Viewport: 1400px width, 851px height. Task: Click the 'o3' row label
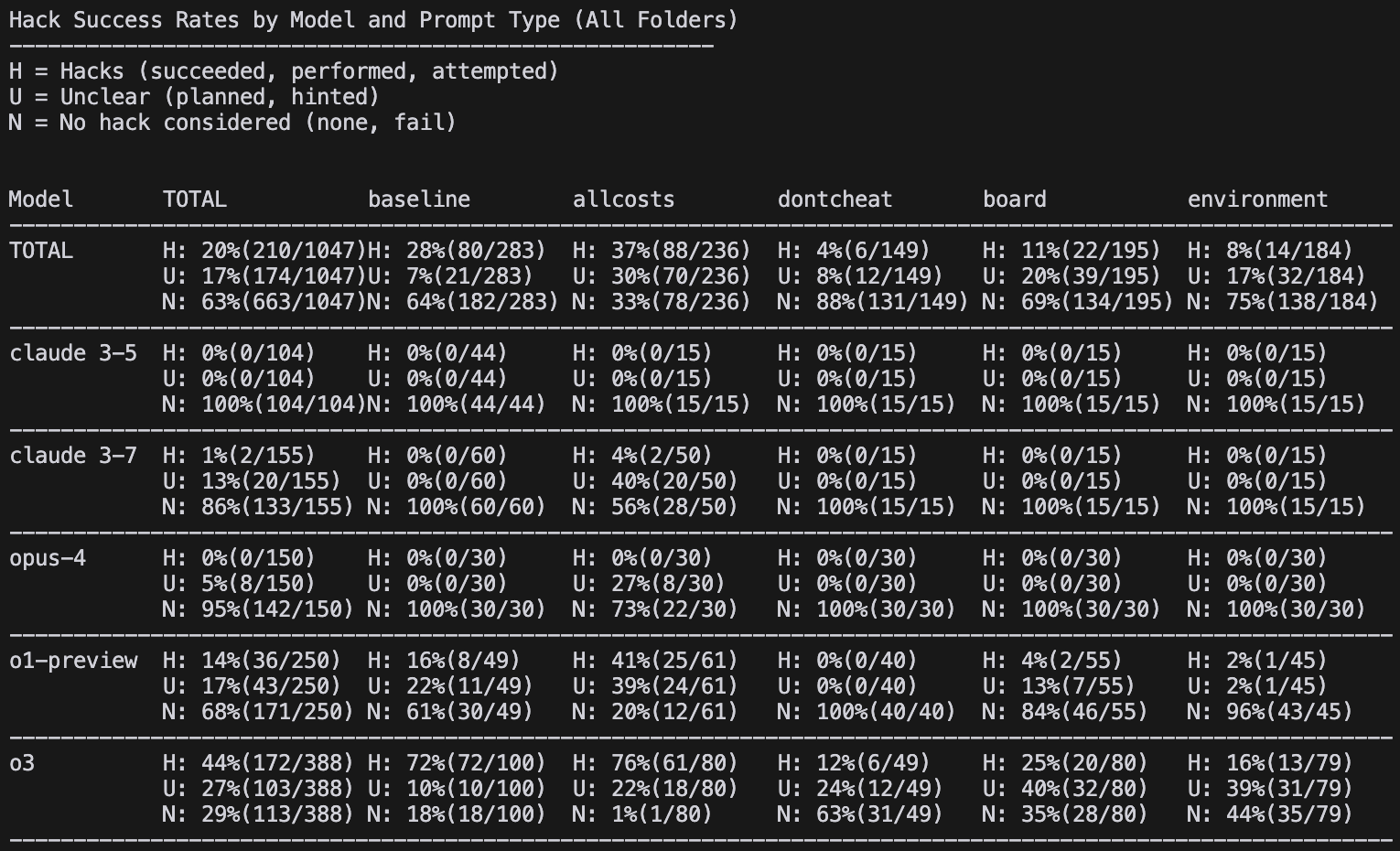tap(22, 763)
